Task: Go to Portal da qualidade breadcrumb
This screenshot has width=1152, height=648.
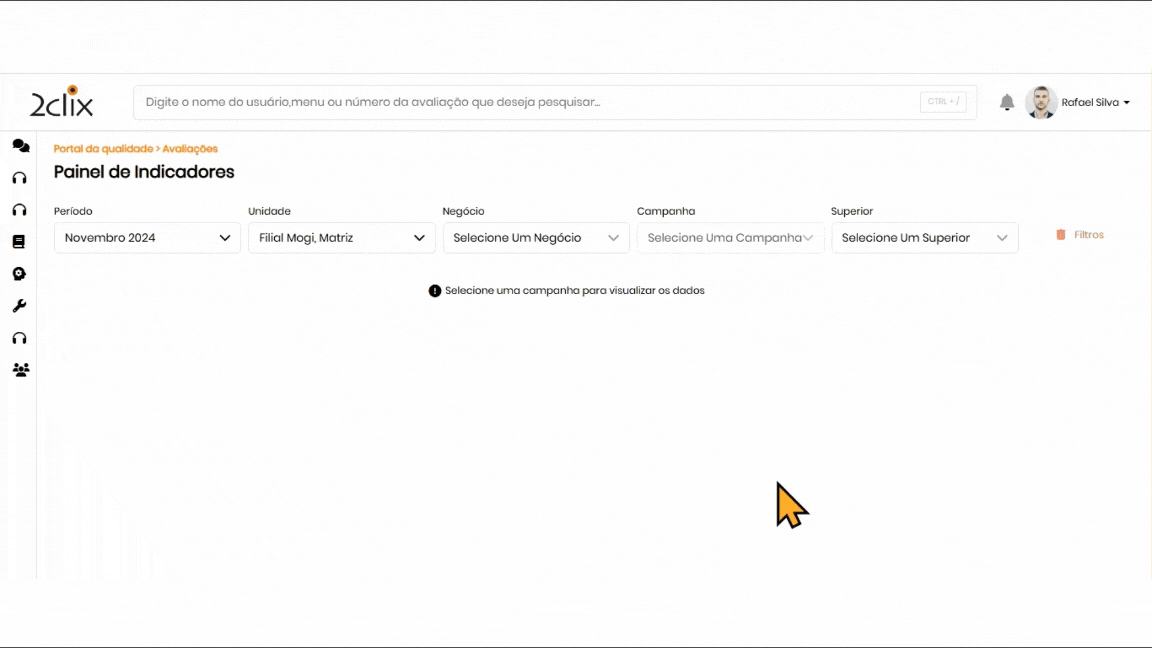Action: point(103,149)
